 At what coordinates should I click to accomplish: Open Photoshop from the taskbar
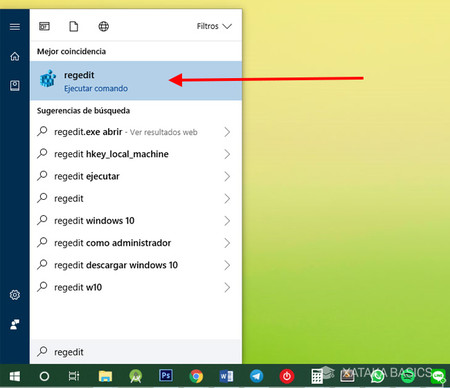click(x=166, y=376)
